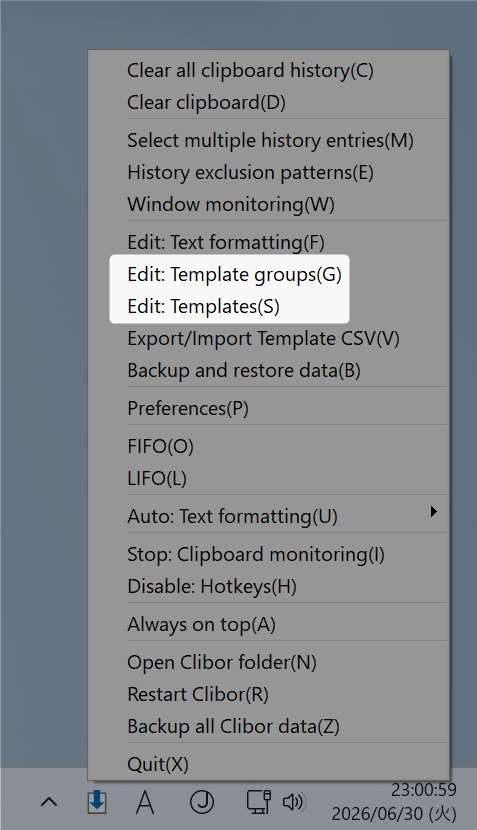Toggle Always on top(A)
This screenshot has height=830, width=477.
click(x=268, y=624)
